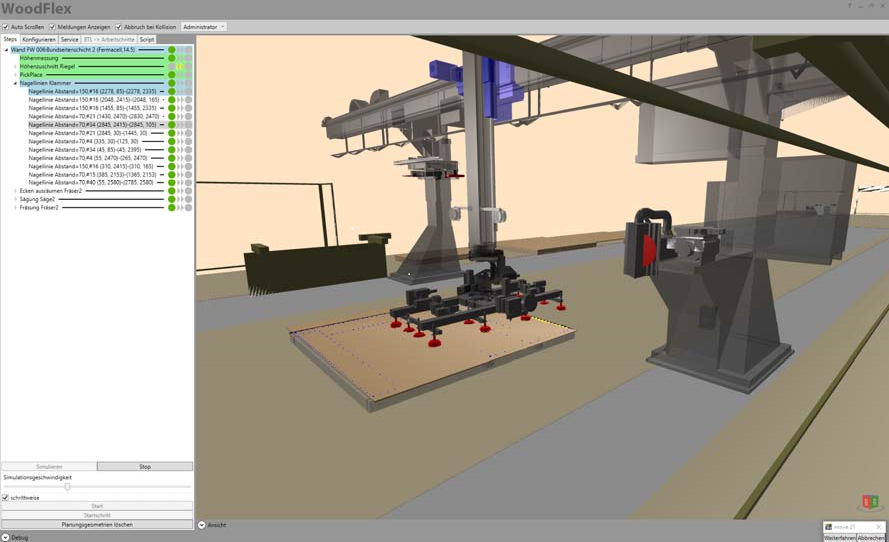
Task: Expand the Ecken ausräumen Fräser2 node
Action: 15,191
